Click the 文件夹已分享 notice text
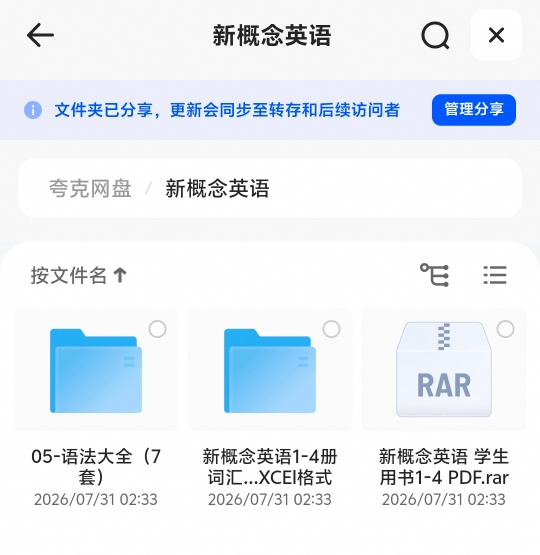The image size is (540, 555). (x=227, y=110)
